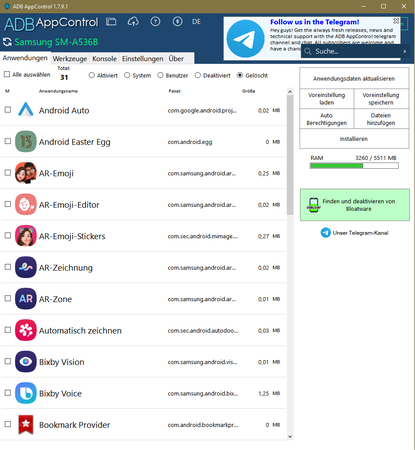Click the dollar donate icon in header

tap(177, 22)
